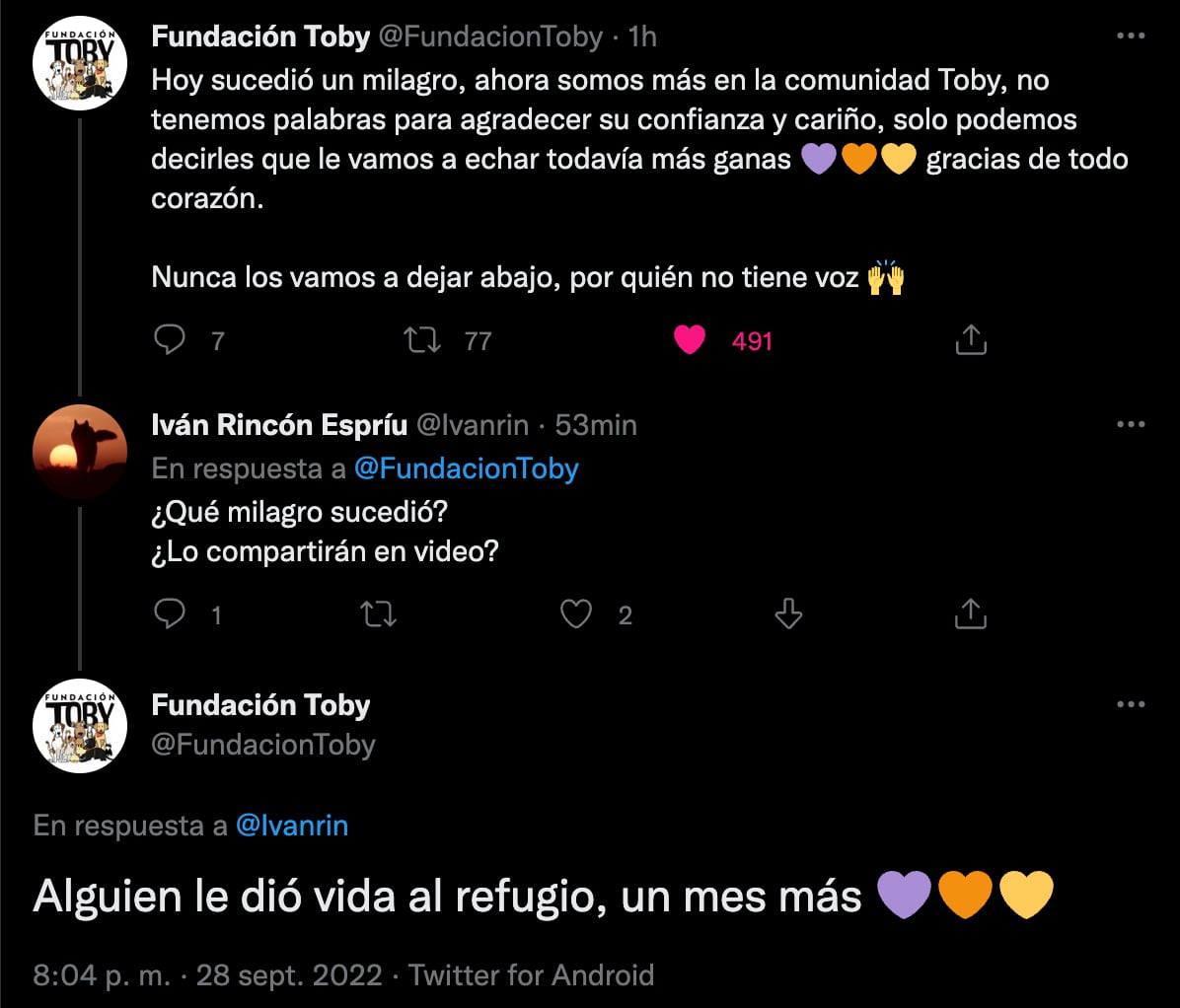Open the more-options menu on Iván's reply
This screenshot has width=1180, height=1008.
click(1129, 424)
